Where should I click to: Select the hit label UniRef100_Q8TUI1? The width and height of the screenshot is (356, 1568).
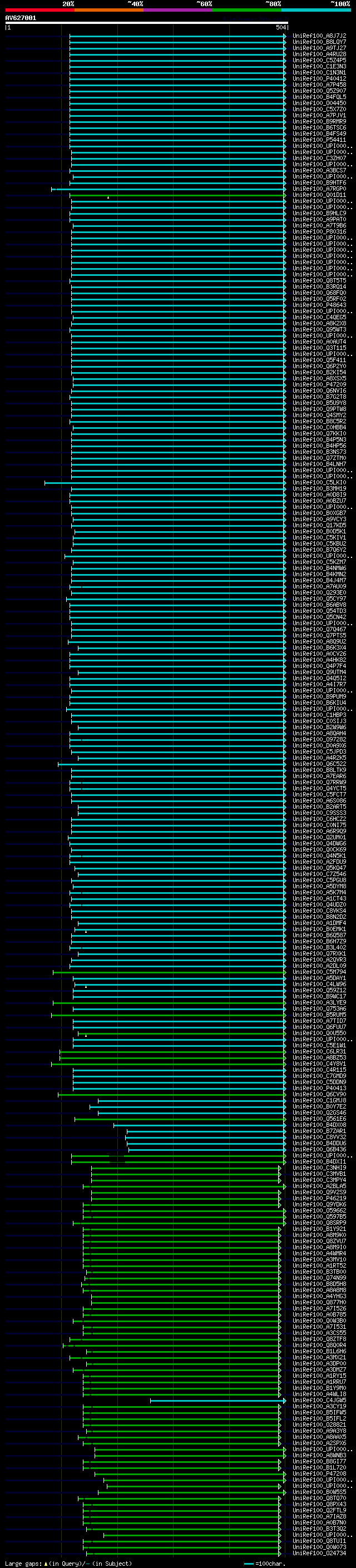pyautogui.click(x=319, y=1541)
